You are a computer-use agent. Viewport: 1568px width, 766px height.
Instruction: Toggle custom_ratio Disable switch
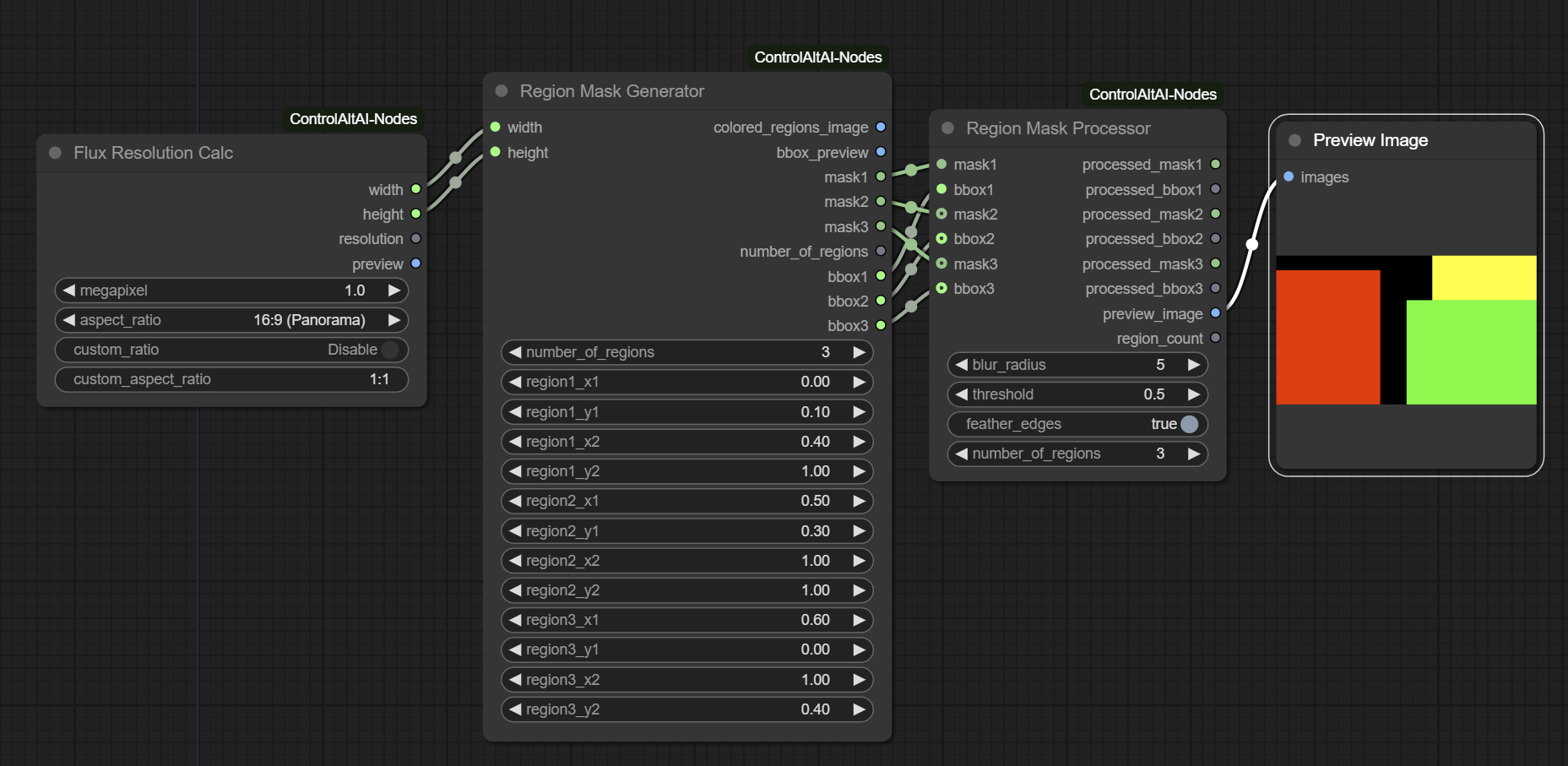coord(390,350)
